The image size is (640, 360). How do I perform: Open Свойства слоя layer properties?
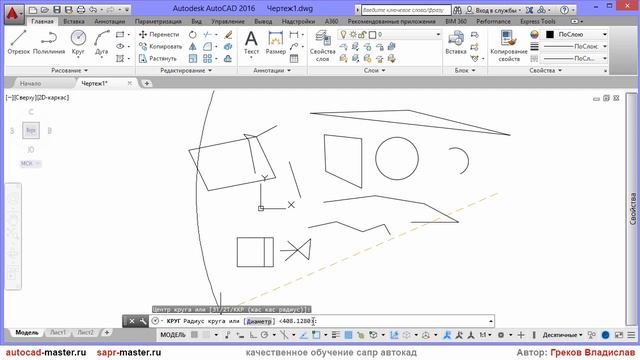pos(322,46)
